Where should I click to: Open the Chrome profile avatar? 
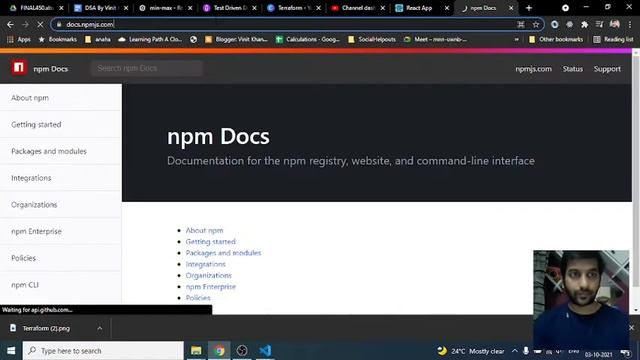(x=615, y=24)
